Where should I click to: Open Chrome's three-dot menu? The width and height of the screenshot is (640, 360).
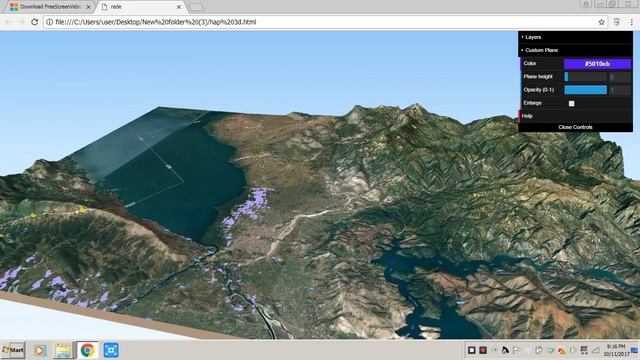pos(631,22)
